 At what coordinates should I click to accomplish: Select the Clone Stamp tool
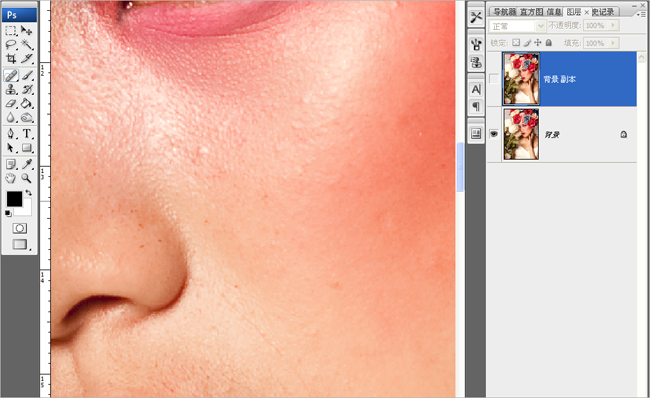11,89
